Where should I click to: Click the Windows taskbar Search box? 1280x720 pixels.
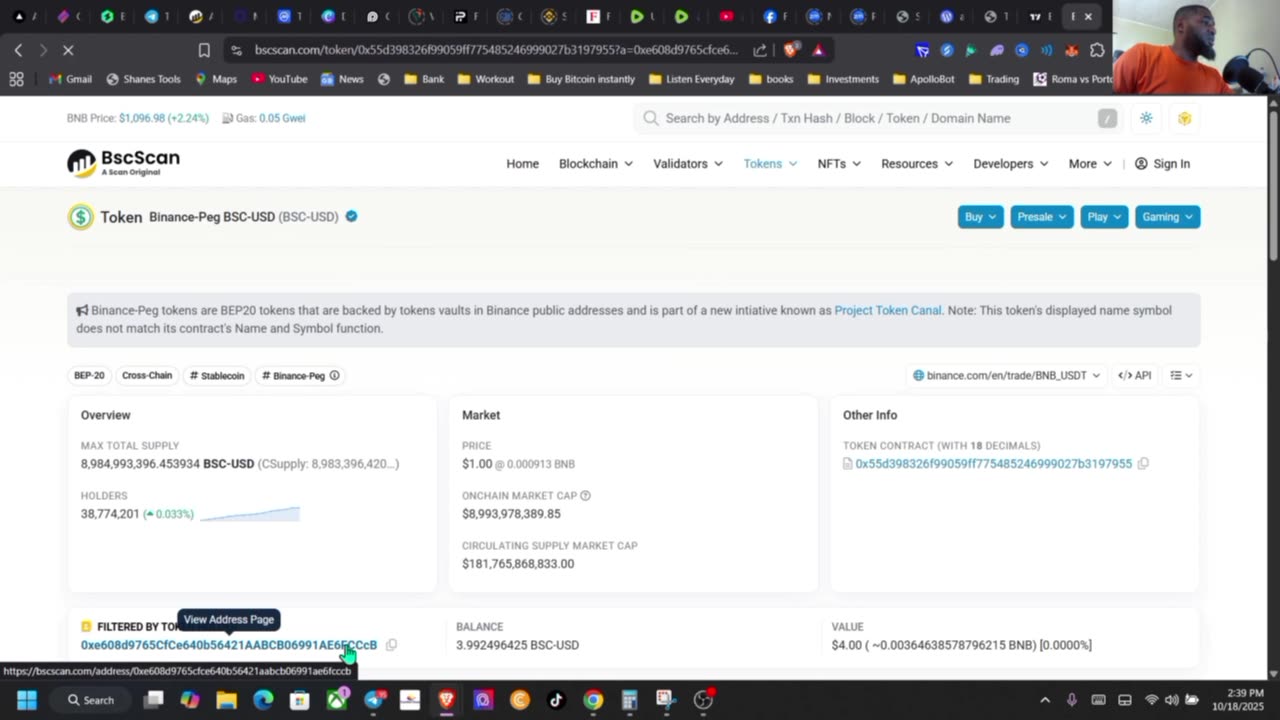(90, 700)
